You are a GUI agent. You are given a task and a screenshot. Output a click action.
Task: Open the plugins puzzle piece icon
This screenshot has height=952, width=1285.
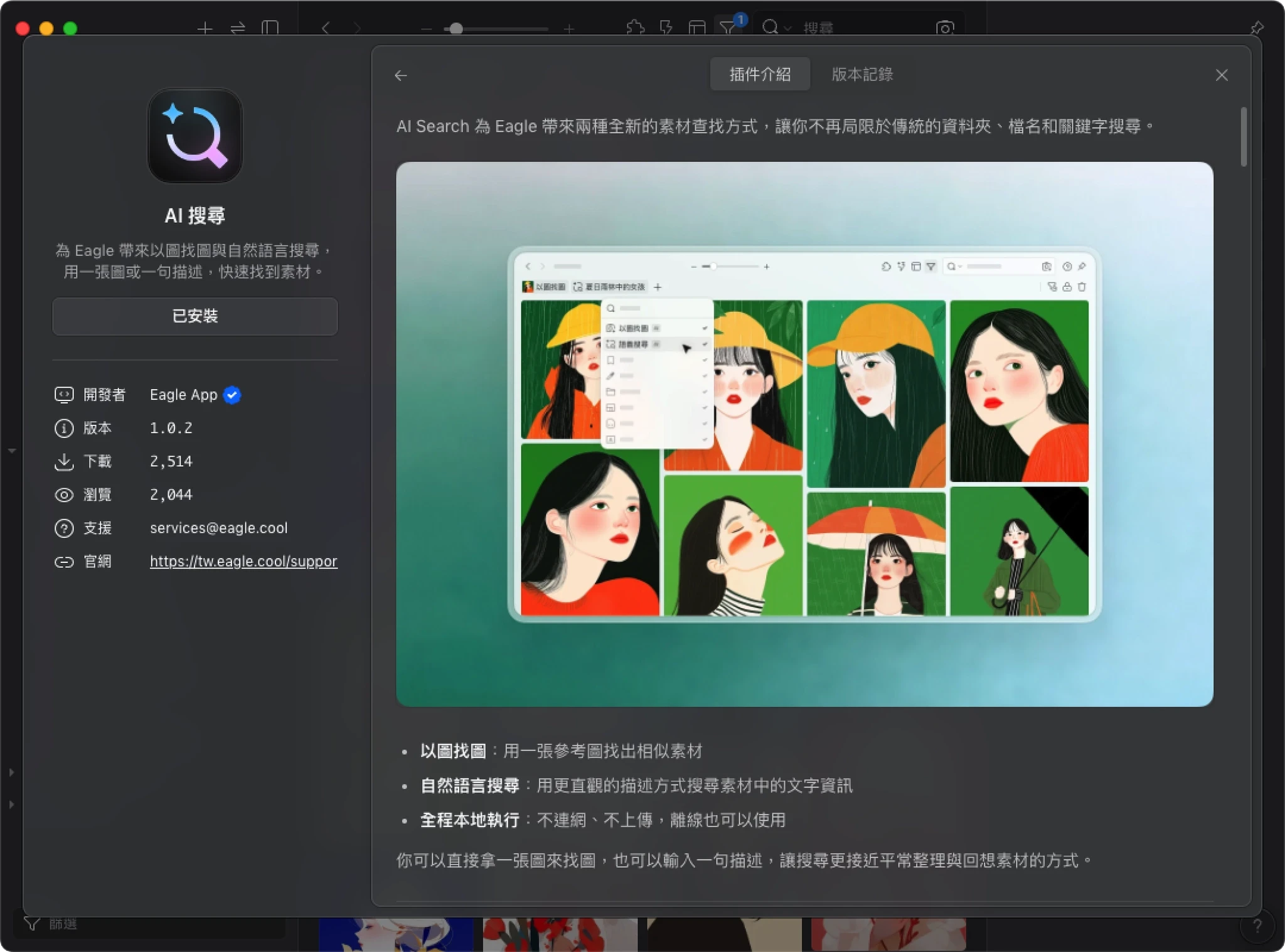pos(635,28)
